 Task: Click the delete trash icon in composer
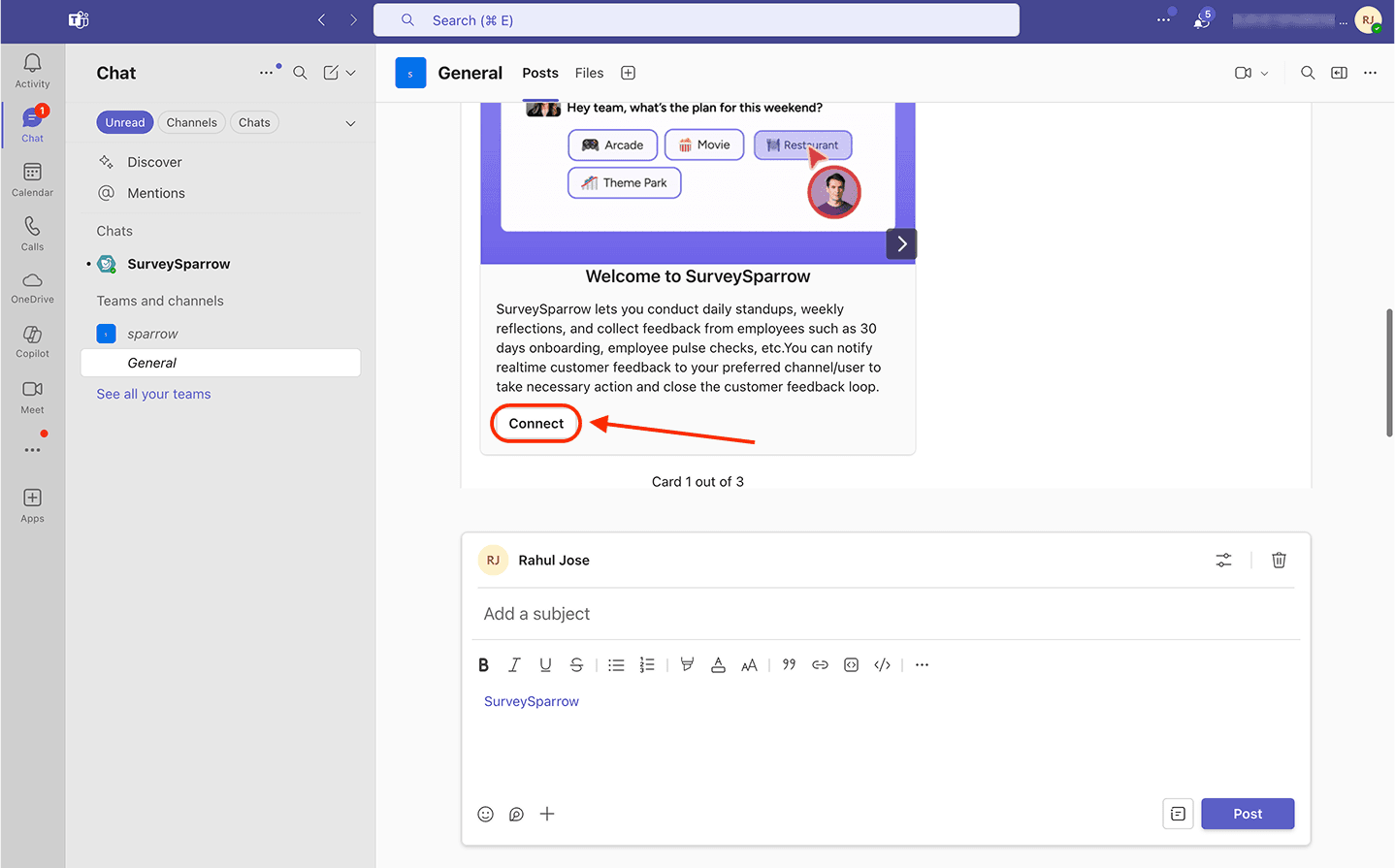click(x=1279, y=560)
